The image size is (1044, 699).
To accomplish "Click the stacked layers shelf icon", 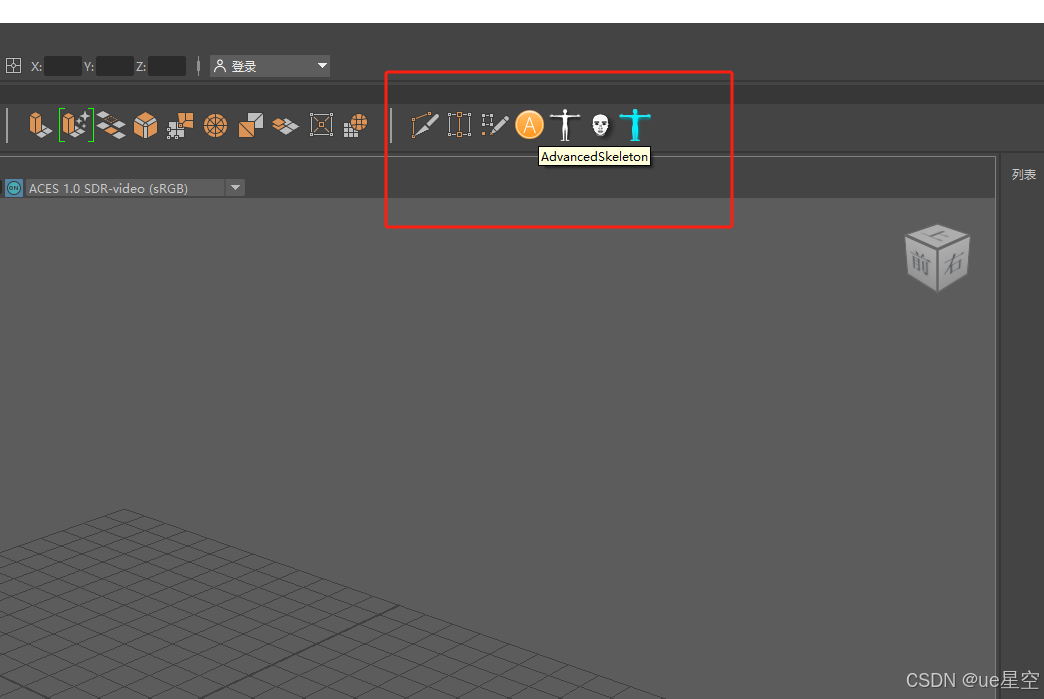I will coord(111,125).
